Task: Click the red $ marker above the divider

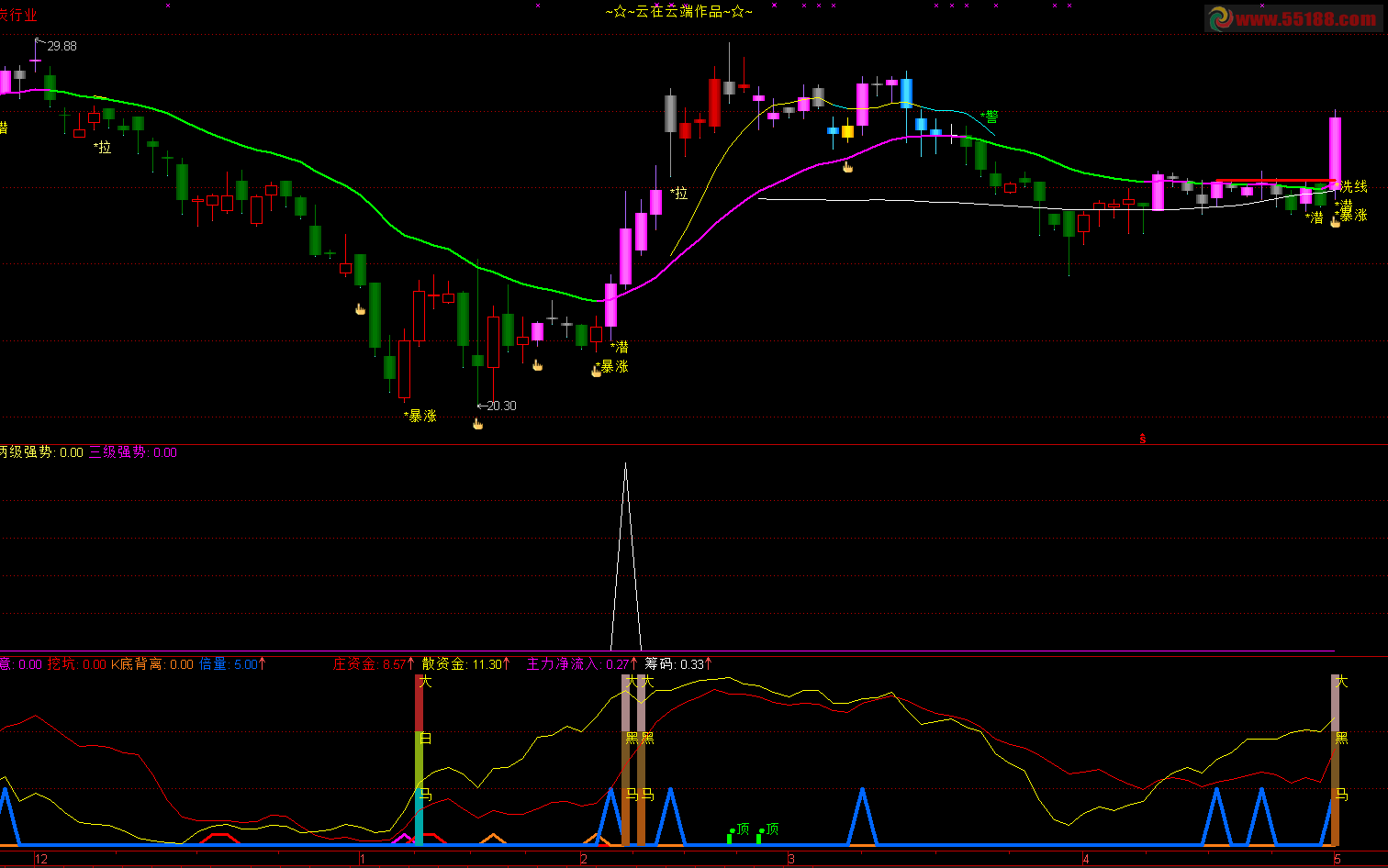Action: (1143, 439)
